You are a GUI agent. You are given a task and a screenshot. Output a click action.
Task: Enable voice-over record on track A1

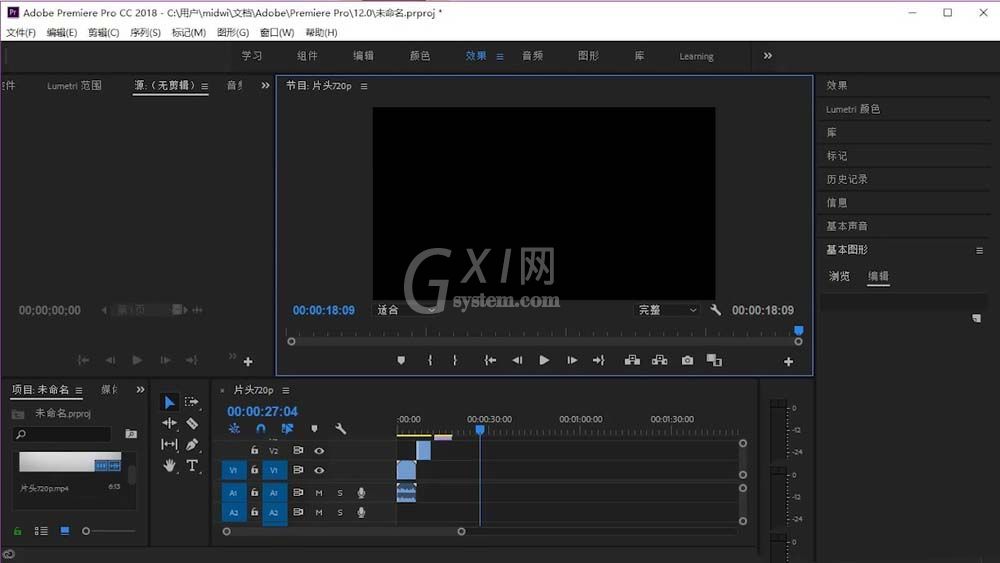361,493
